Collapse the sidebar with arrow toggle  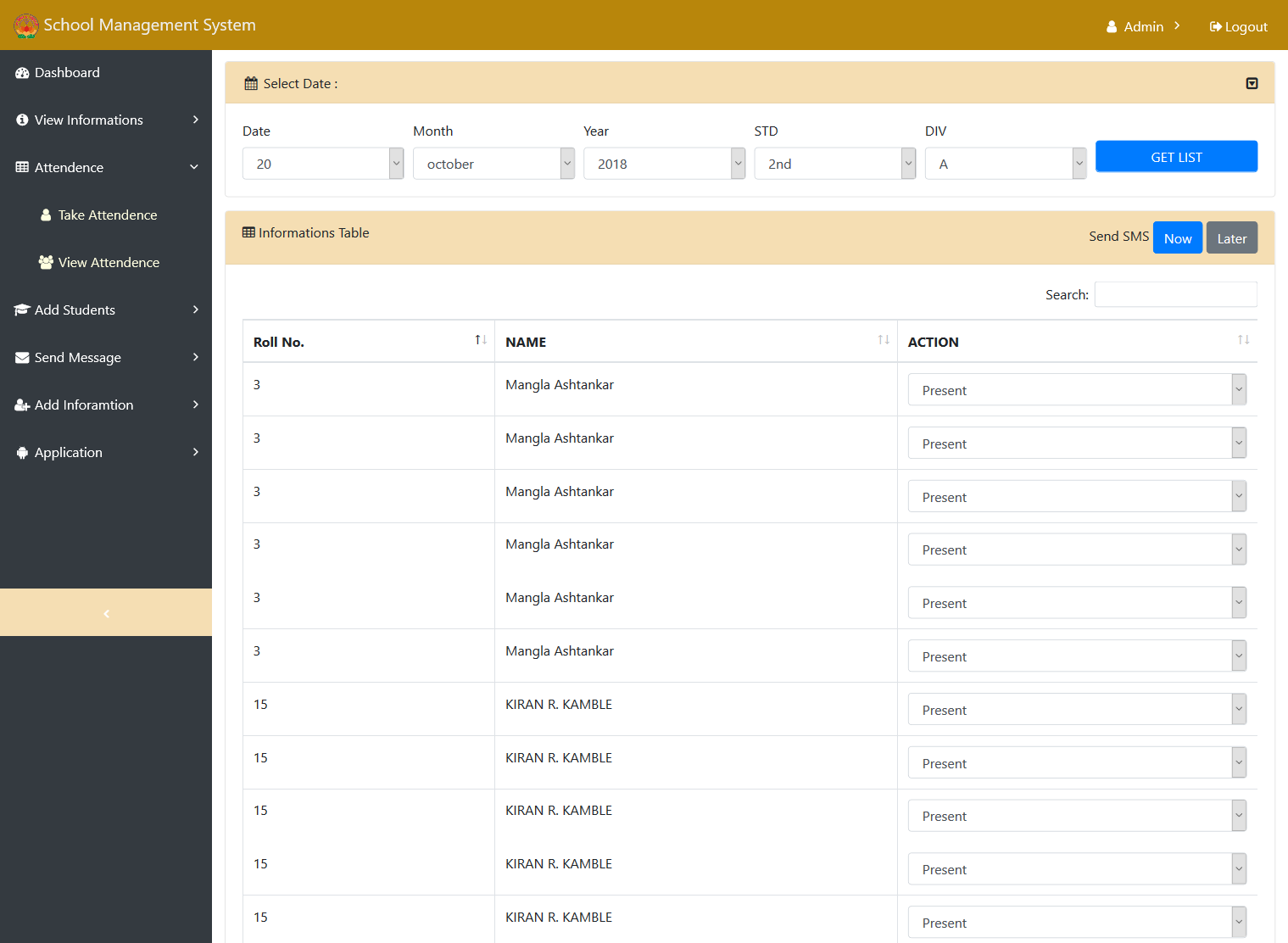point(106,612)
